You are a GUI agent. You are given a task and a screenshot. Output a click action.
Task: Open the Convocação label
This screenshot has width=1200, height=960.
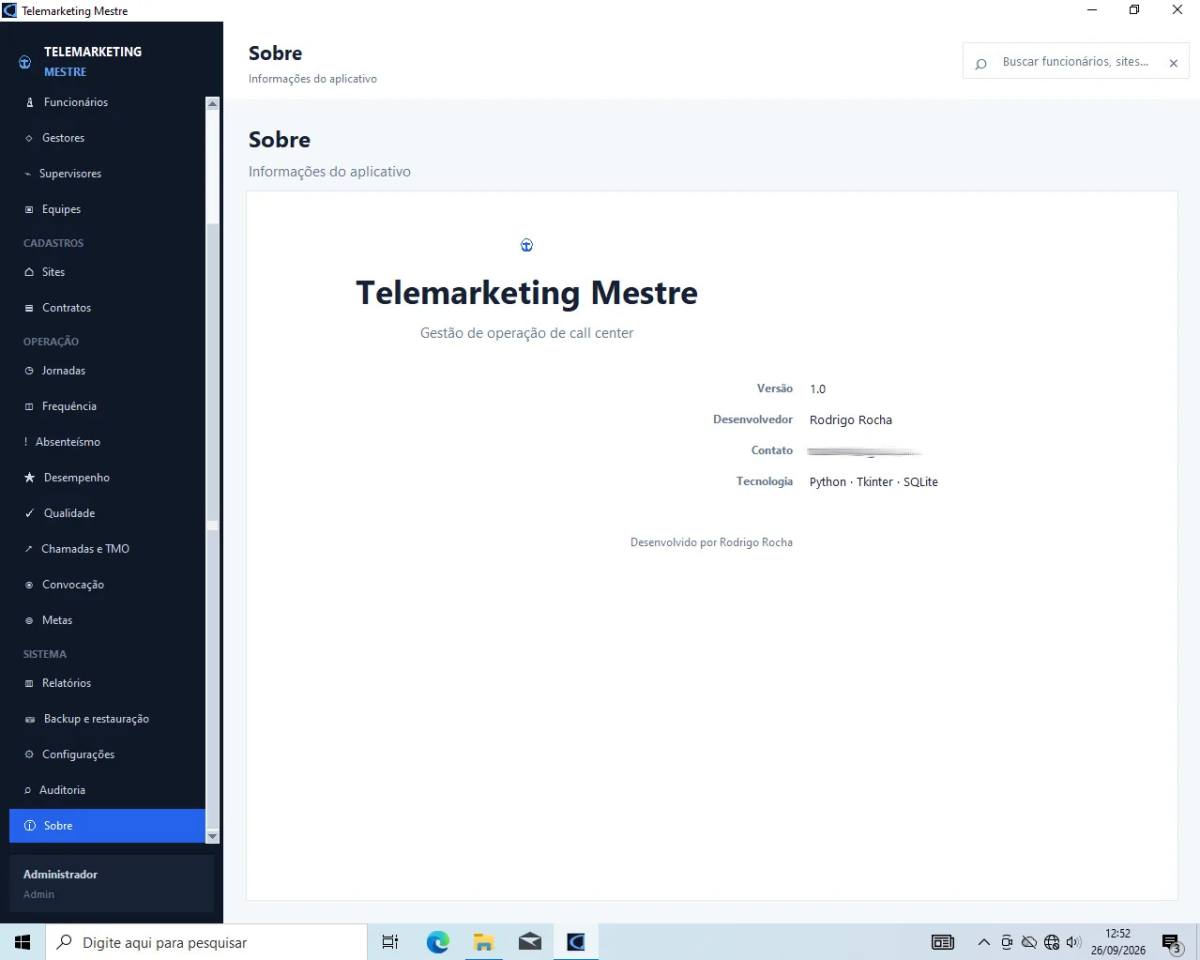point(73,585)
